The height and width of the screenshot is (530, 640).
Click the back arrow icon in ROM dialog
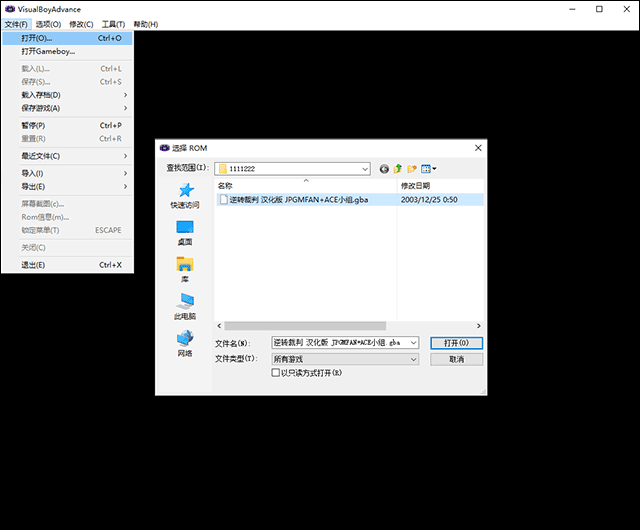tap(384, 169)
